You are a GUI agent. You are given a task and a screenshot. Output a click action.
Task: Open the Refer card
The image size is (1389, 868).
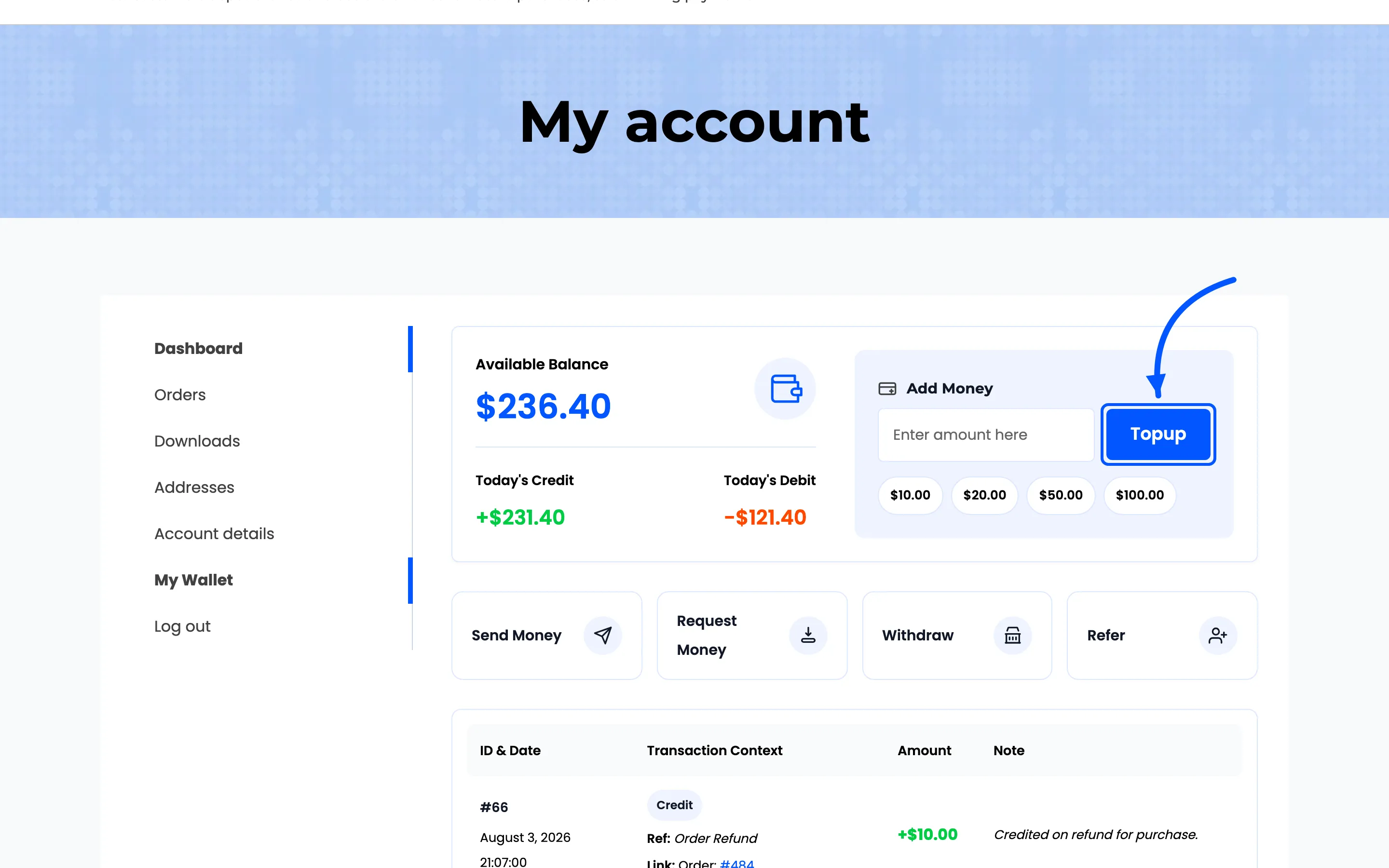click(x=1162, y=636)
